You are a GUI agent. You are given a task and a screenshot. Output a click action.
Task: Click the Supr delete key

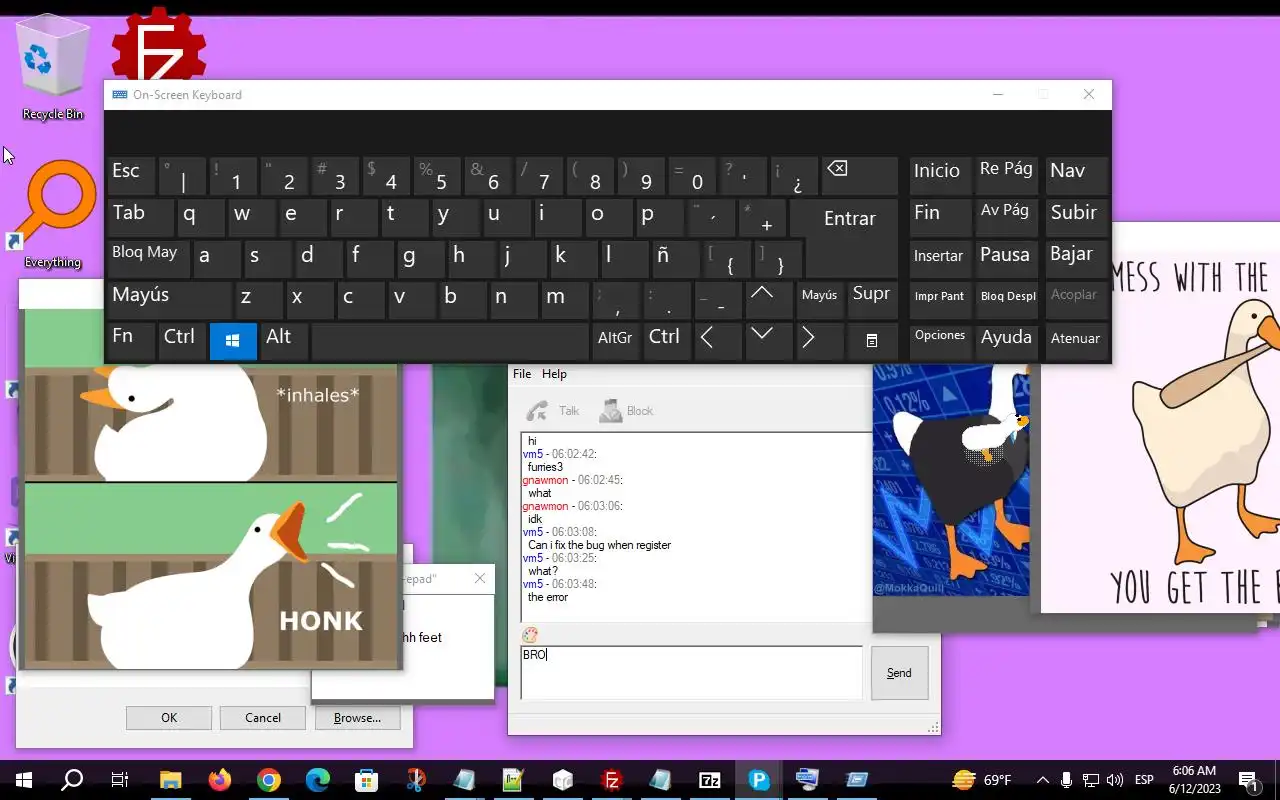(x=871, y=298)
